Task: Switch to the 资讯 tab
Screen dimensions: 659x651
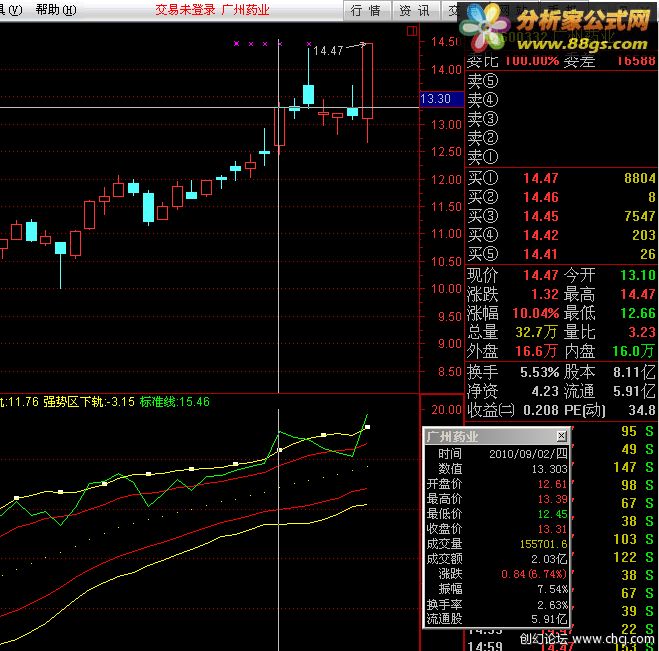Action: 415,10
